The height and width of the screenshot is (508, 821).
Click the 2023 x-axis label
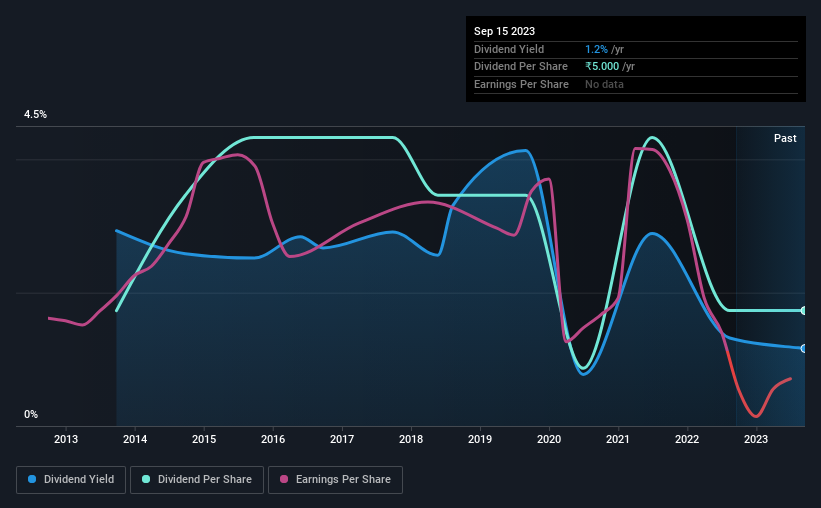click(x=756, y=439)
